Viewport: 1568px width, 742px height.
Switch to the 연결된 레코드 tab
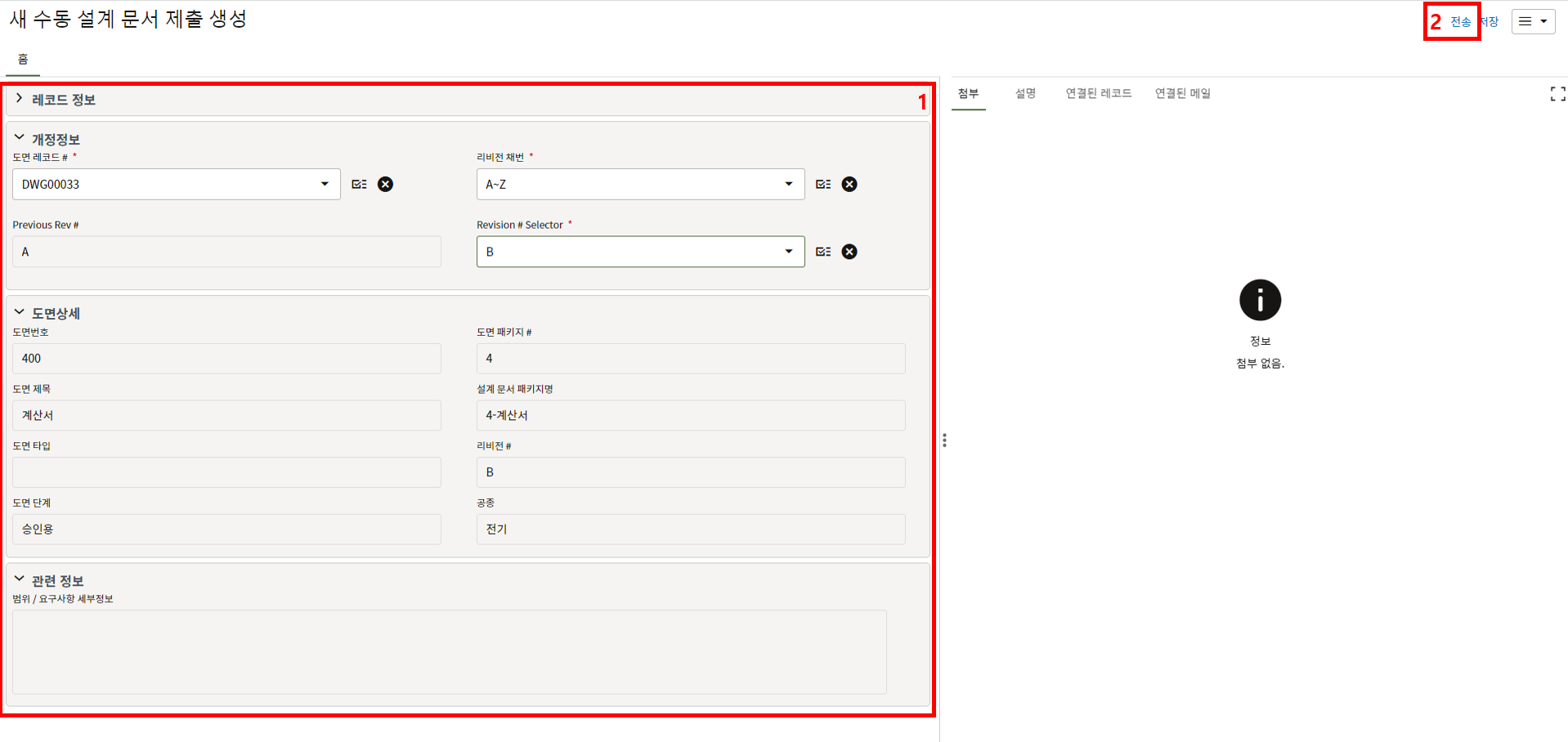click(x=1098, y=94)
